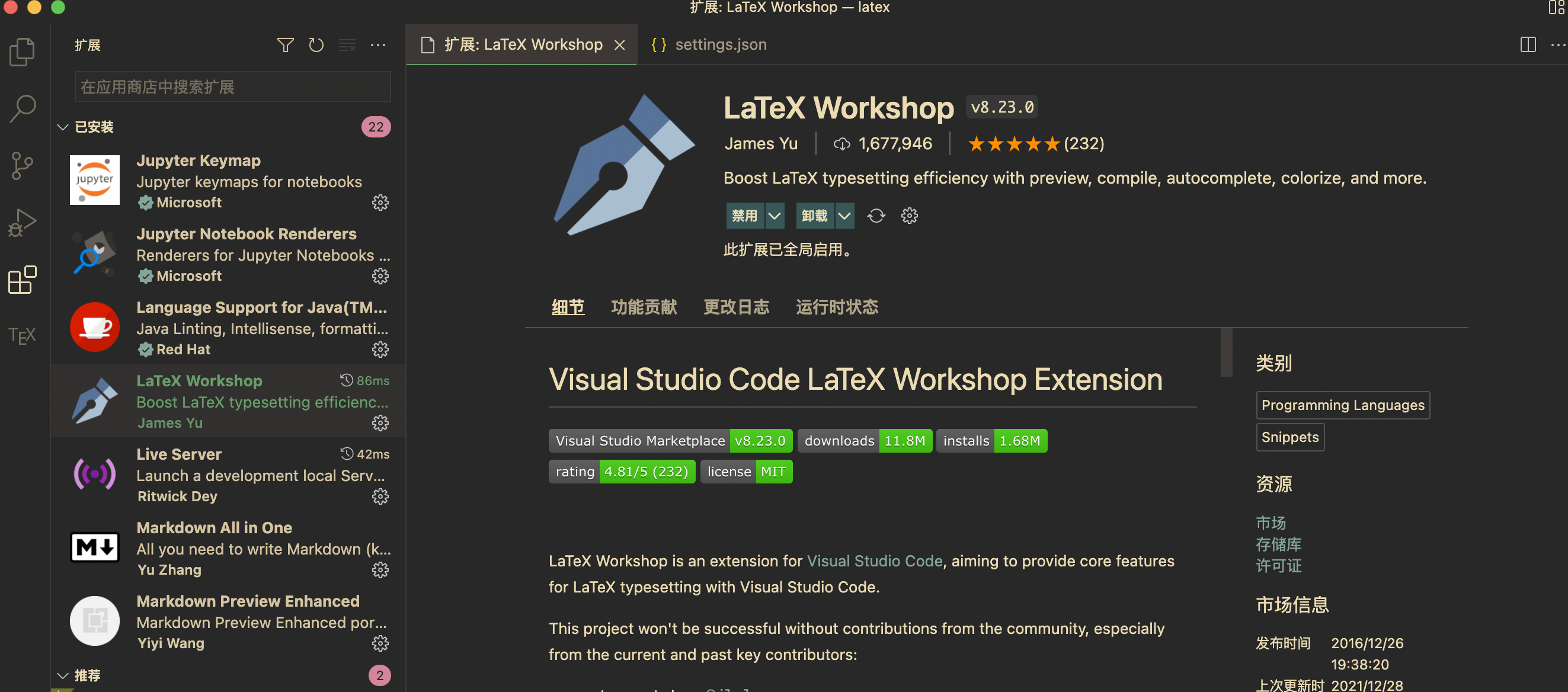This screenshot has width=1568, height=692.
Task: Open the dropdown arrow next to 禁用
Action: (775, 216)
